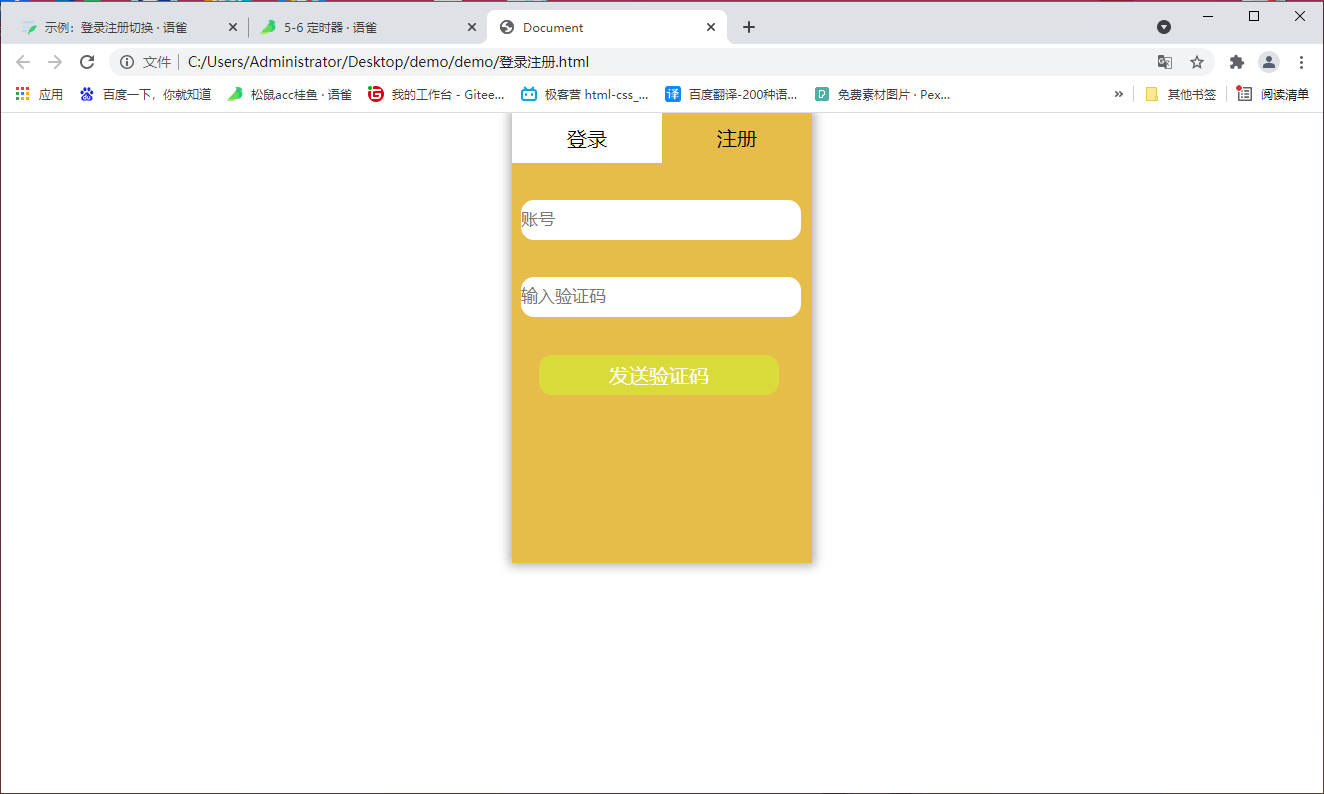Click the 发送验证码 button
This screenshot has width=1324, height=794.
click(659, 375)
